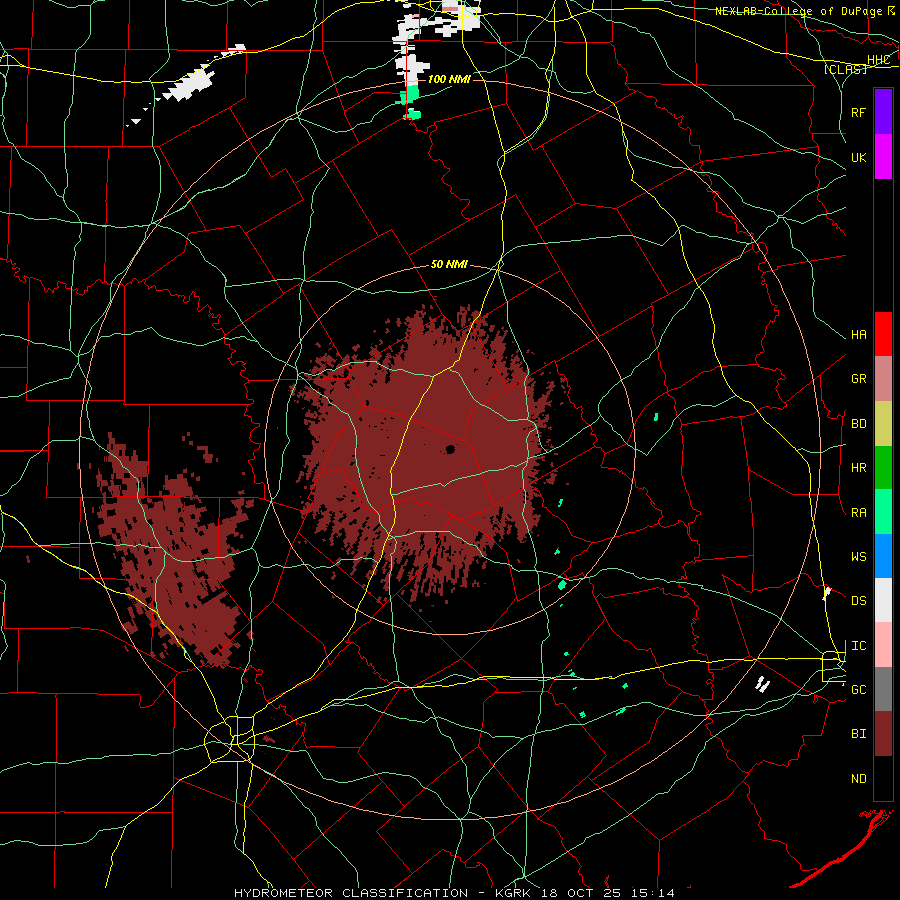Click the BI dark red legend swatch
The height and width of the screenshot is (900, 900).
coord(883,734)
